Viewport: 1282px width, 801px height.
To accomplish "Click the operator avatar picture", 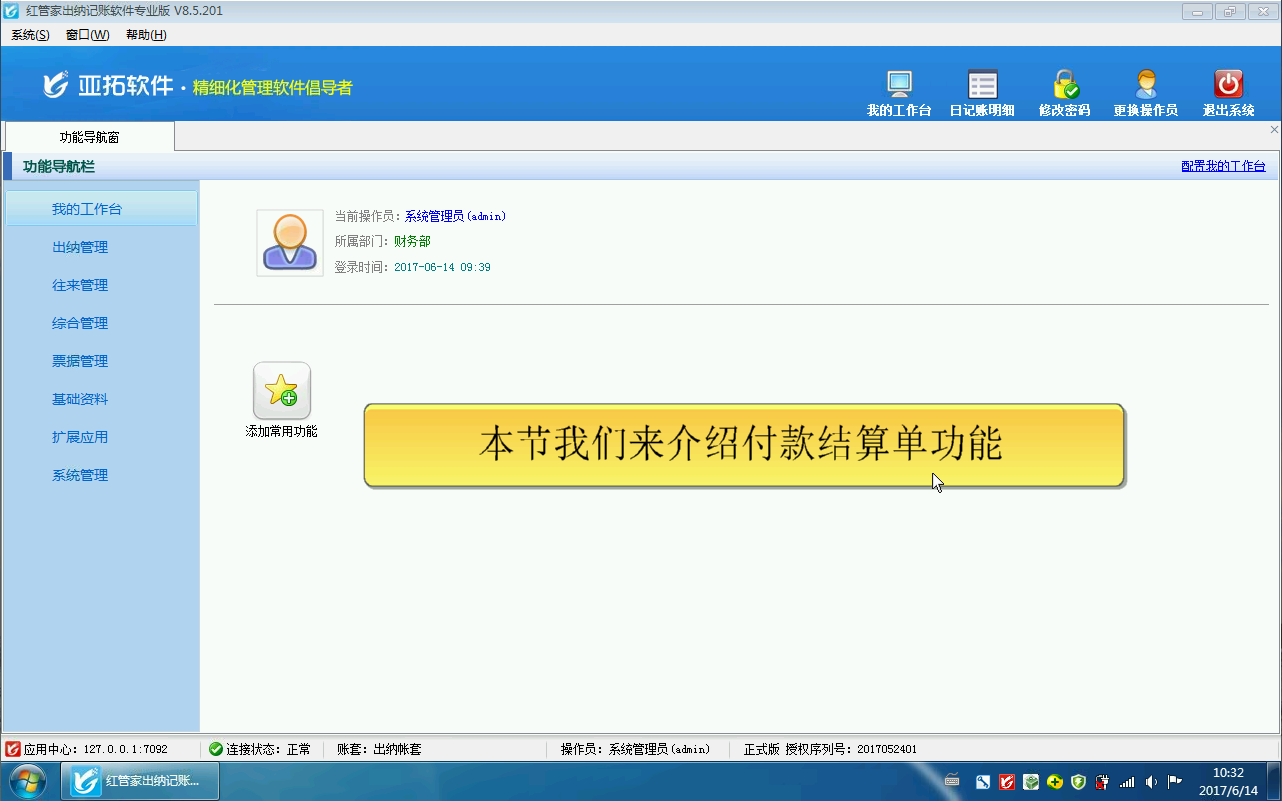I will pyautogui.click(x=290, y=243).
